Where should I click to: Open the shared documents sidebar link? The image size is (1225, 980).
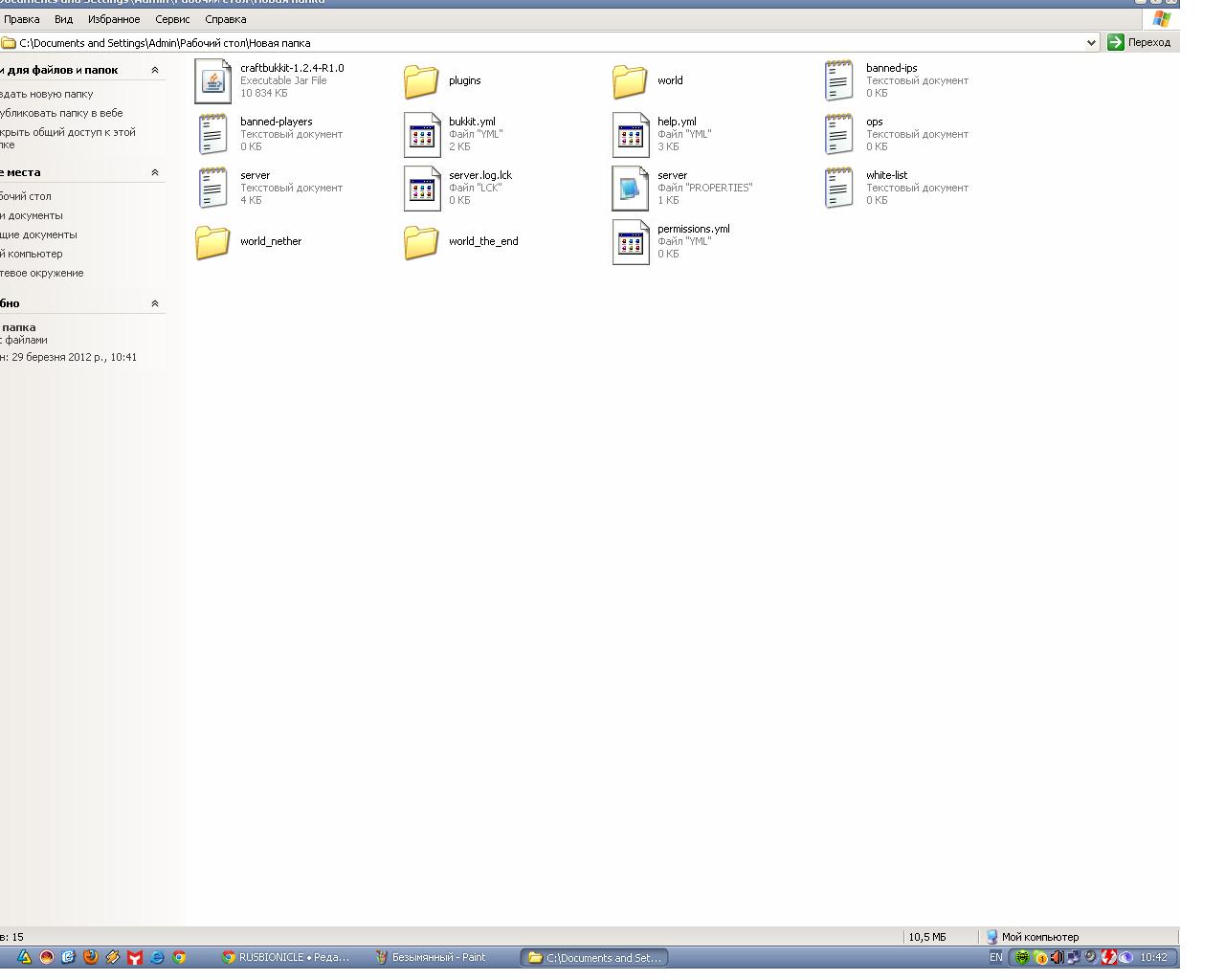click(x=38, y=234)
